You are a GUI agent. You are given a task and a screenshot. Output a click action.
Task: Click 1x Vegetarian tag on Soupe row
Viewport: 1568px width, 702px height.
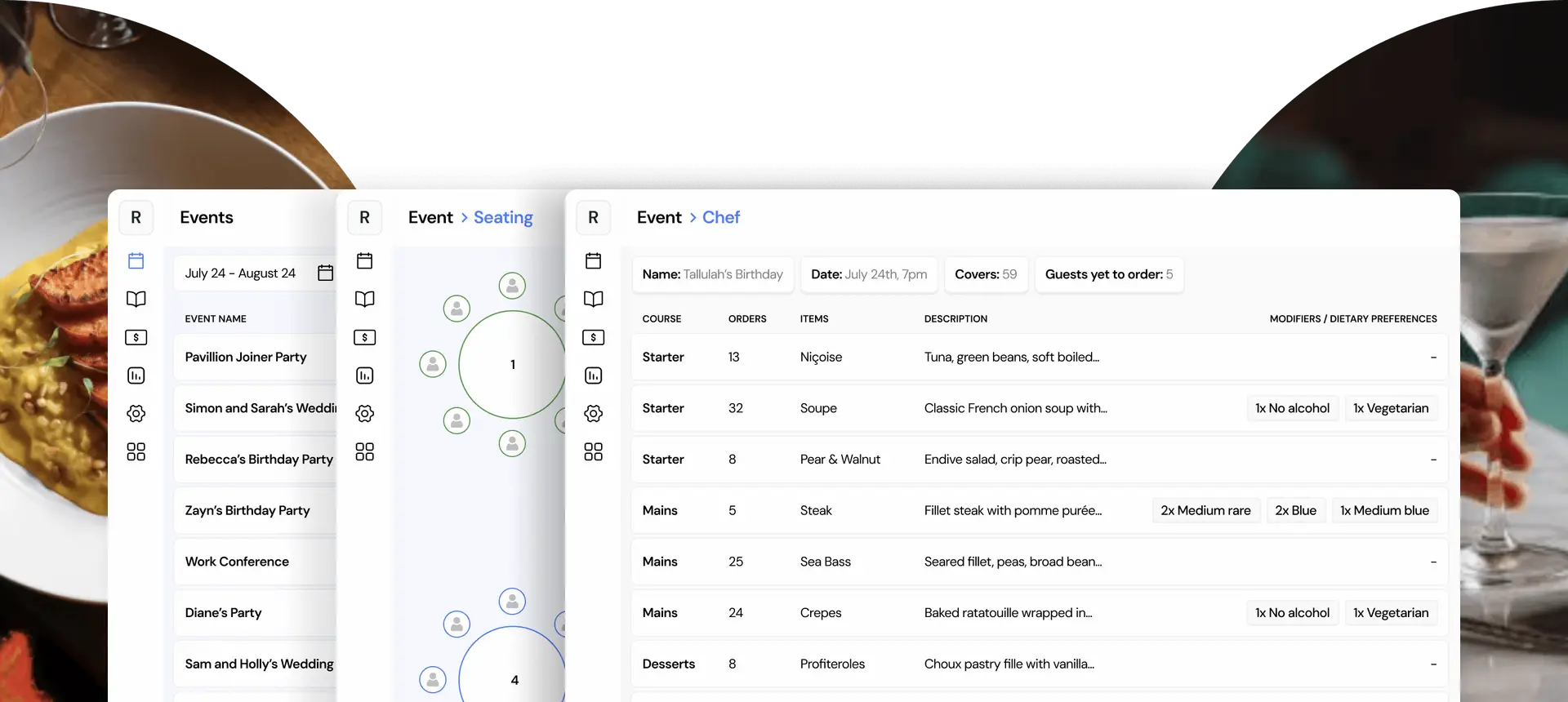[1391, 408]
